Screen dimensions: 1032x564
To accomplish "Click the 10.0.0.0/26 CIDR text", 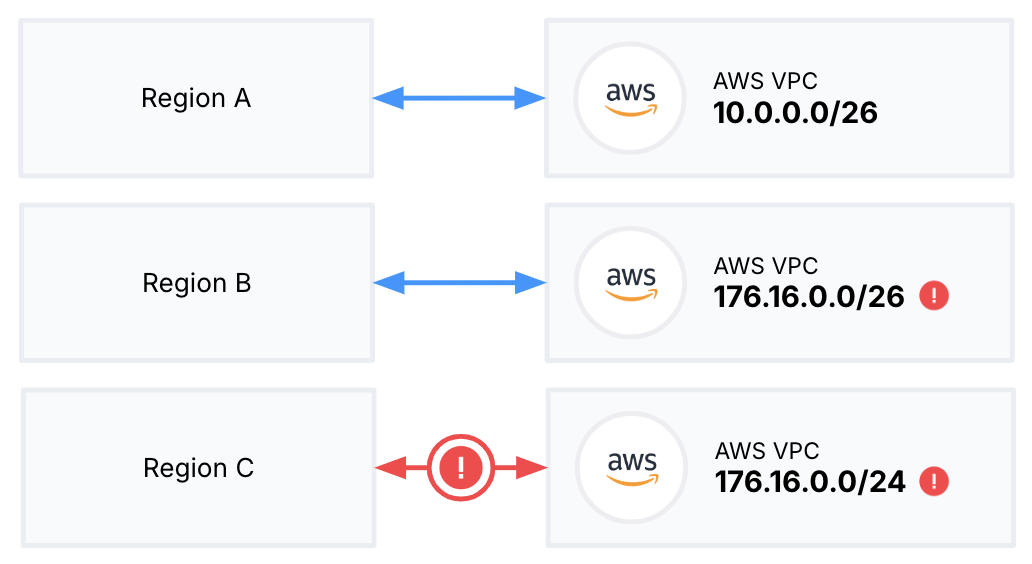I will pos(796,112).
